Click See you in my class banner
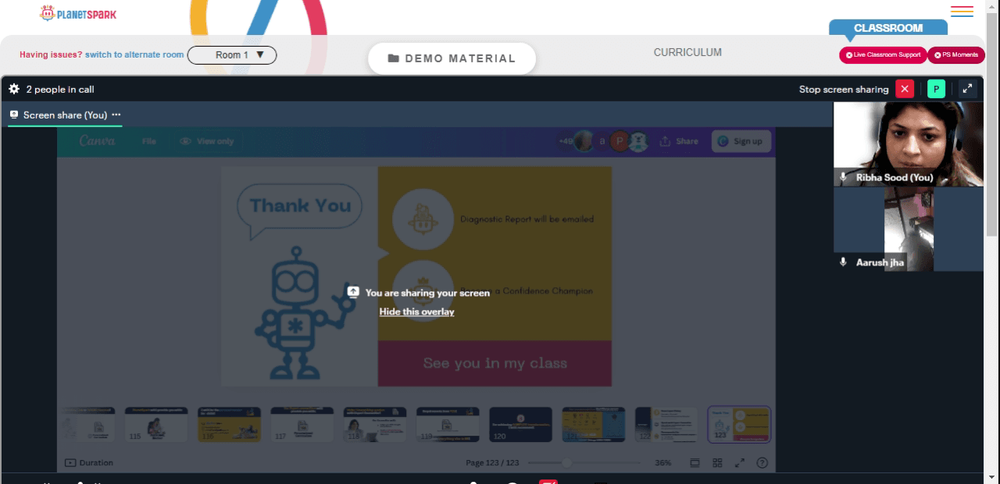Screen dimensions: 1000x484 pyautogui.click(x=495, y=363)
